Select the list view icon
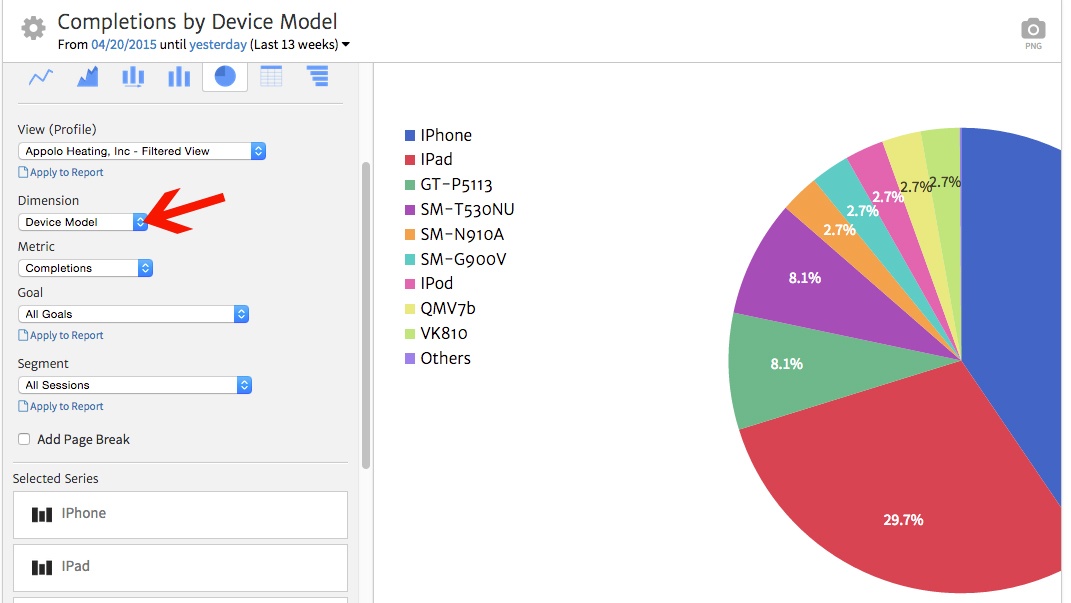The width and height of the screenshot is (1071, 603). coord(317,76)
